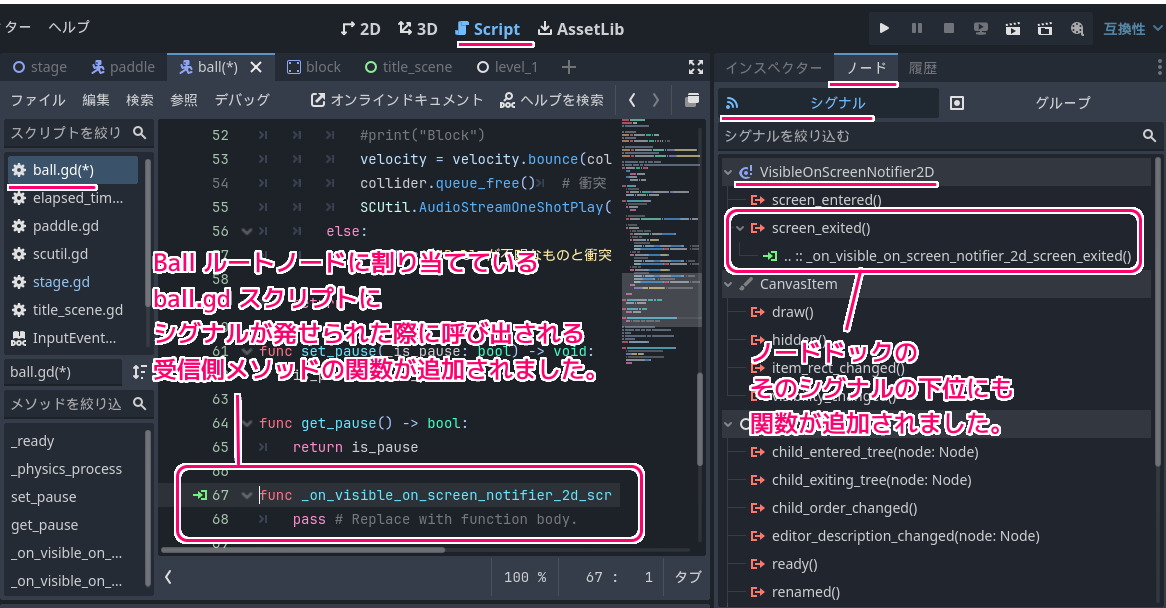Image resolution: width=1166 pixels, height=608 pixels.
Task: Jump to _ready method
Action: pos(33,441)
